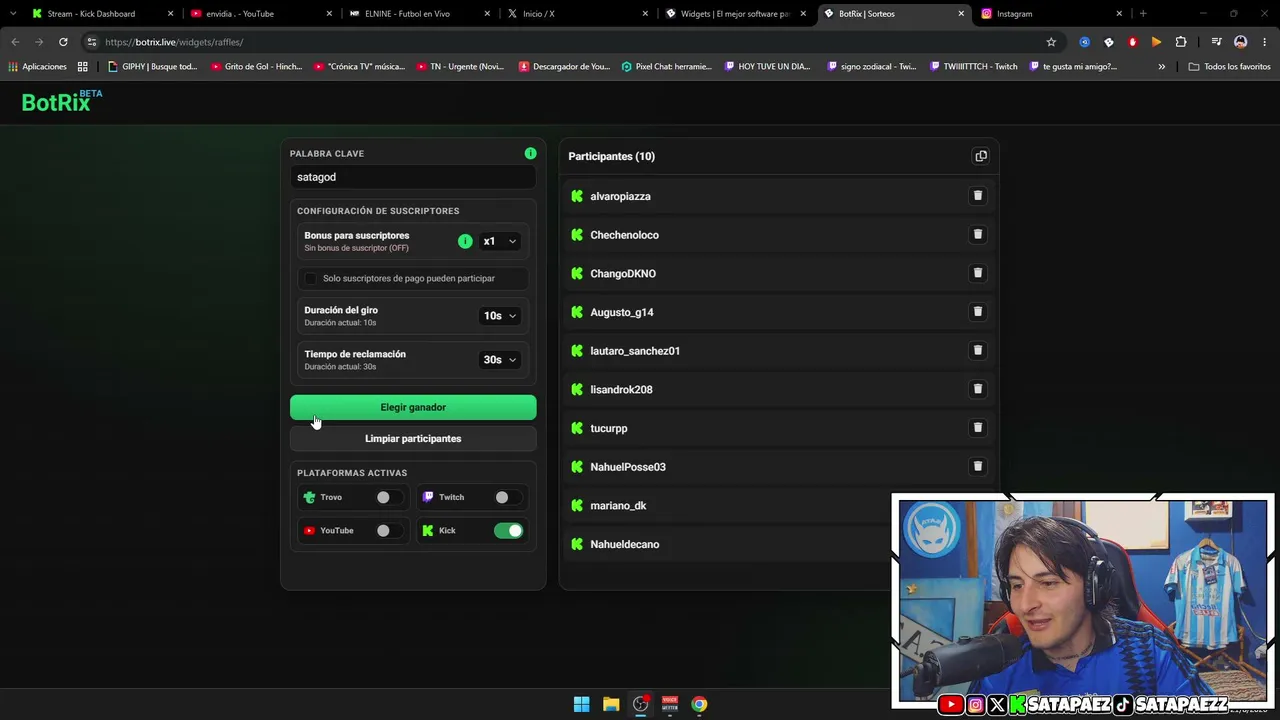Image resolution: width=1280 pixels, height=720 pixels.
Task: Turn on the YouTube platform toggle
Action: tap(389, 531)
